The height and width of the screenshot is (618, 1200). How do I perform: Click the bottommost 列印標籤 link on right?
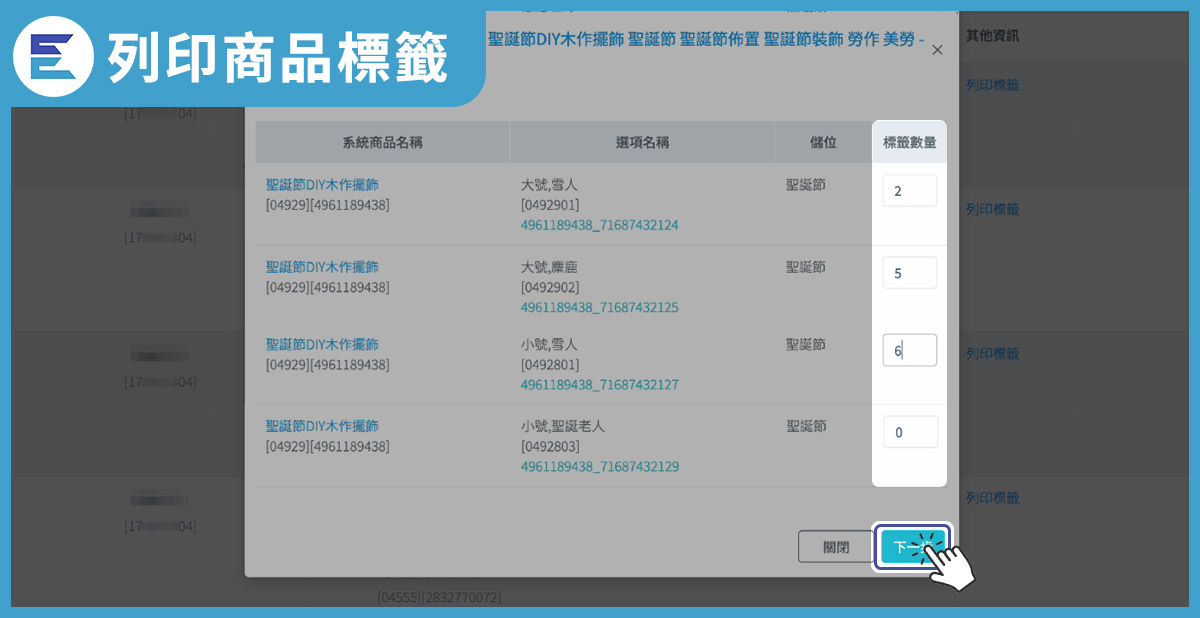992,498
